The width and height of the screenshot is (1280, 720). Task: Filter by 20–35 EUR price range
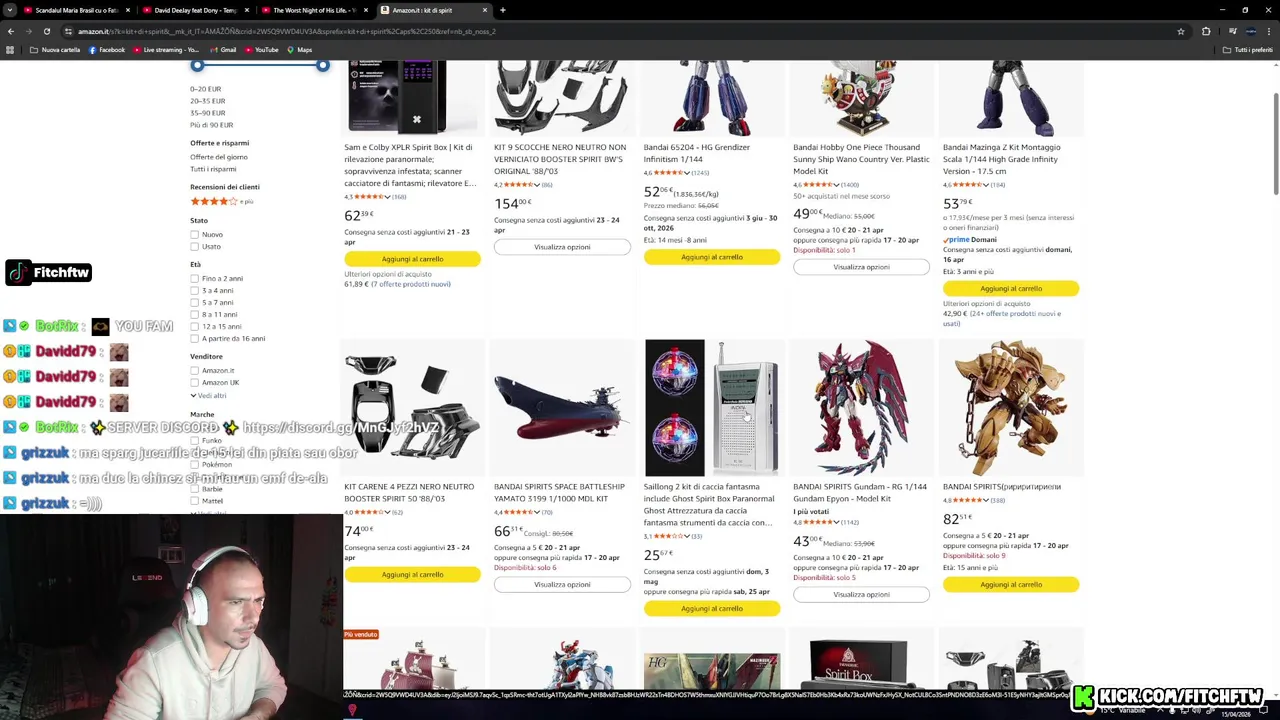207,101
